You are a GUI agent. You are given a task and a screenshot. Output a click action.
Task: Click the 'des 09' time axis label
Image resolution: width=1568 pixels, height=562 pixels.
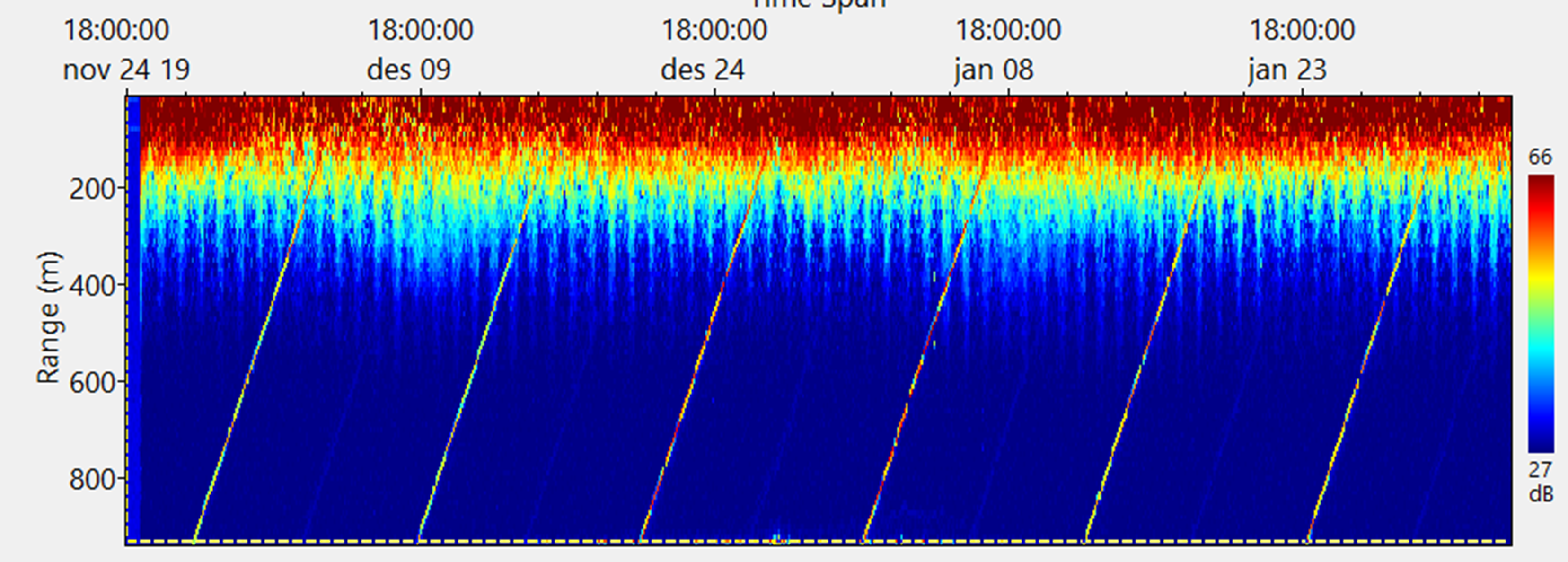click(x=408, y=70)
